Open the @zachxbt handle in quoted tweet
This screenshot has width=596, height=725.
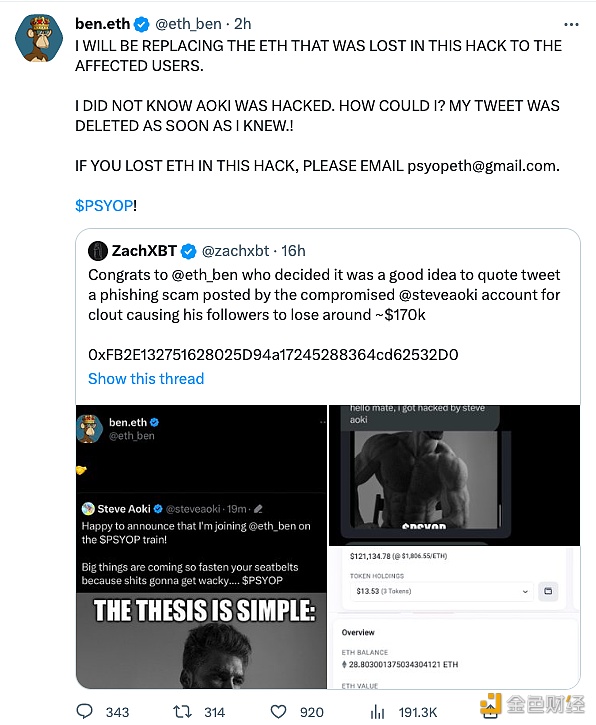tap(235, 251)
